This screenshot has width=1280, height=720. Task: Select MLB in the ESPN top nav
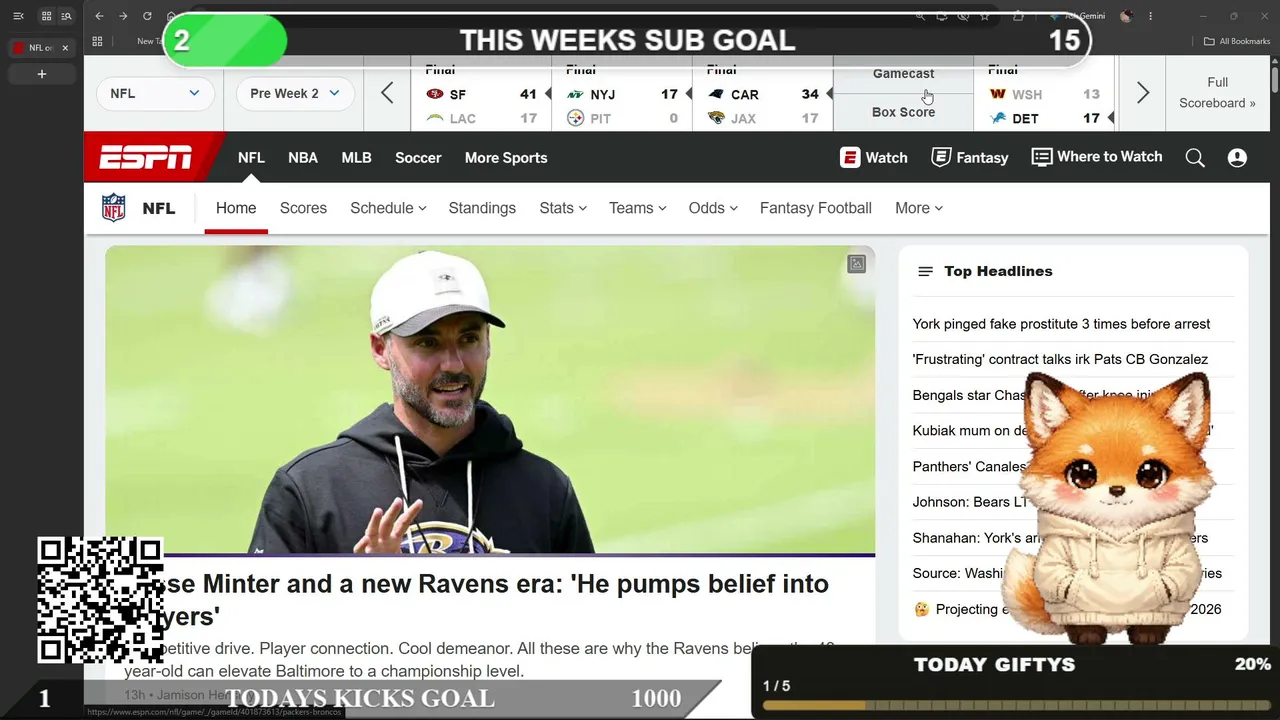click(x=356, y=158)
